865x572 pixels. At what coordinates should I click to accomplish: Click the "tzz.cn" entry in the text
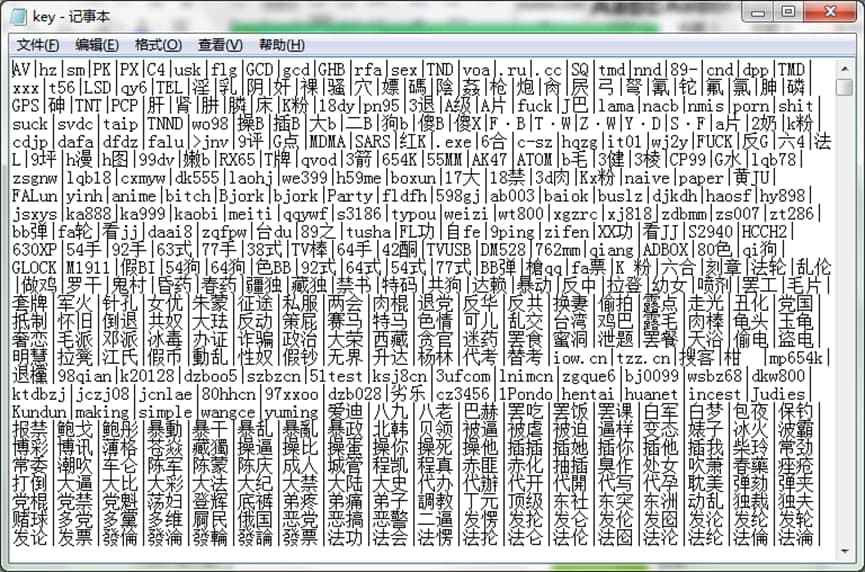pyautogui.click(x=643, y=358)
